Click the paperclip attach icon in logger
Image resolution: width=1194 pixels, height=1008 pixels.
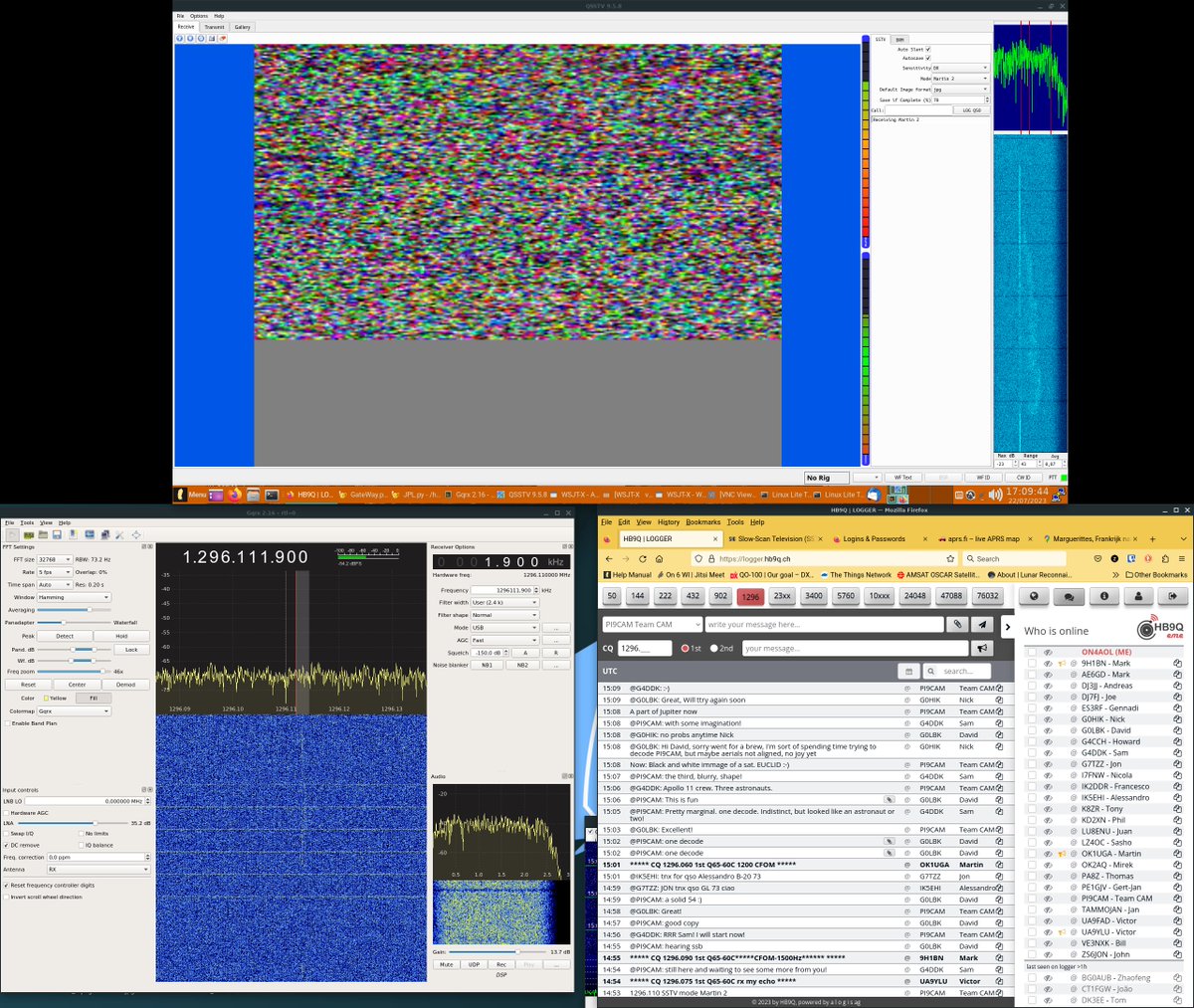pos(957,625)
